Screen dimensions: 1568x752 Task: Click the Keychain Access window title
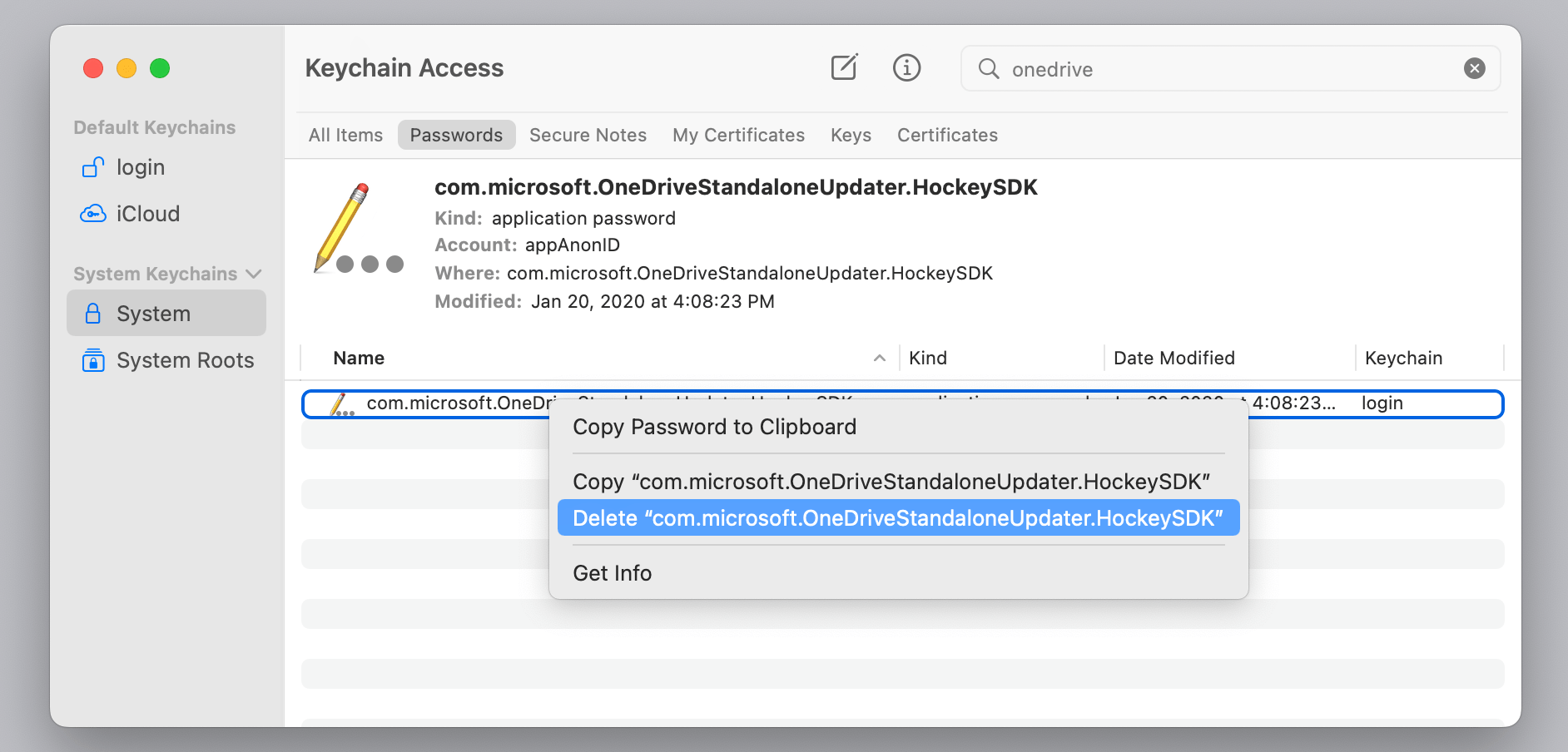point(404,68)
